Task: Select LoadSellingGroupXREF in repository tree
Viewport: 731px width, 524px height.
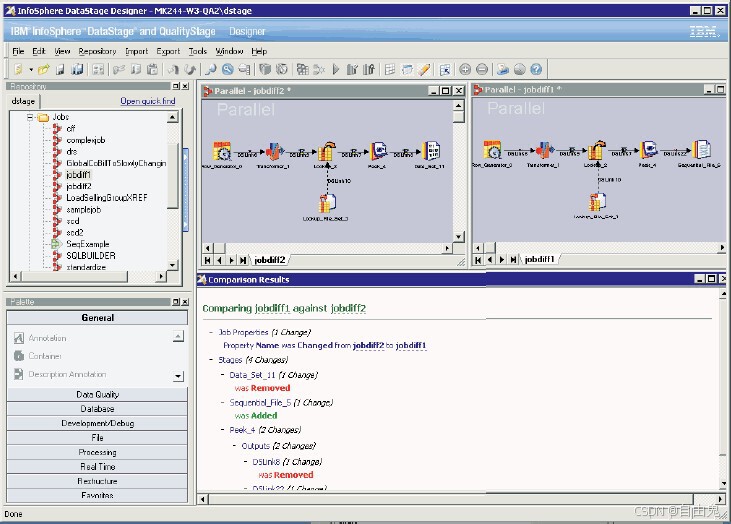Action: pyautogui.click(x=107, y=198)
